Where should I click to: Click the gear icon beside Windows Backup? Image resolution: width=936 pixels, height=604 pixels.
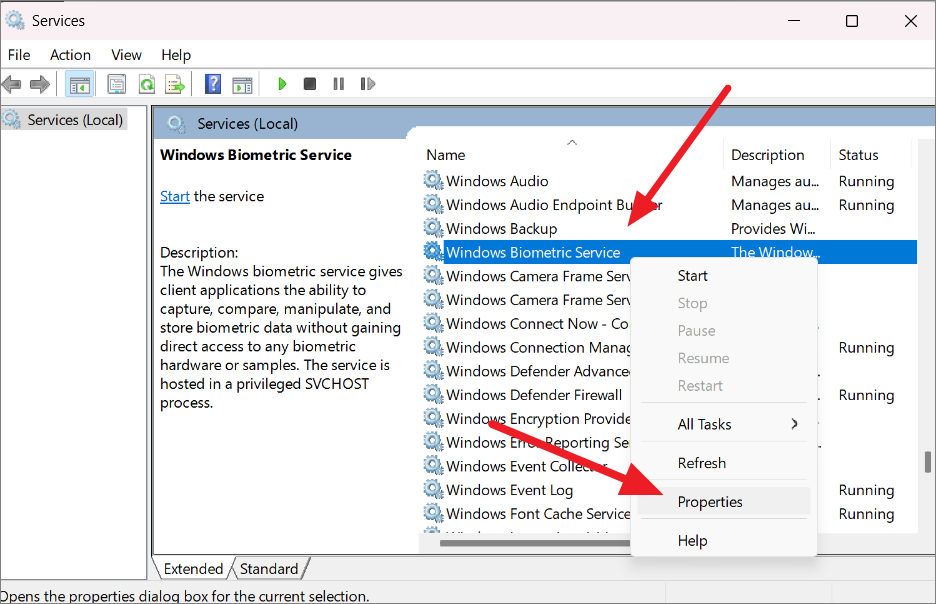pyautogui.click(x=433, y=227)
